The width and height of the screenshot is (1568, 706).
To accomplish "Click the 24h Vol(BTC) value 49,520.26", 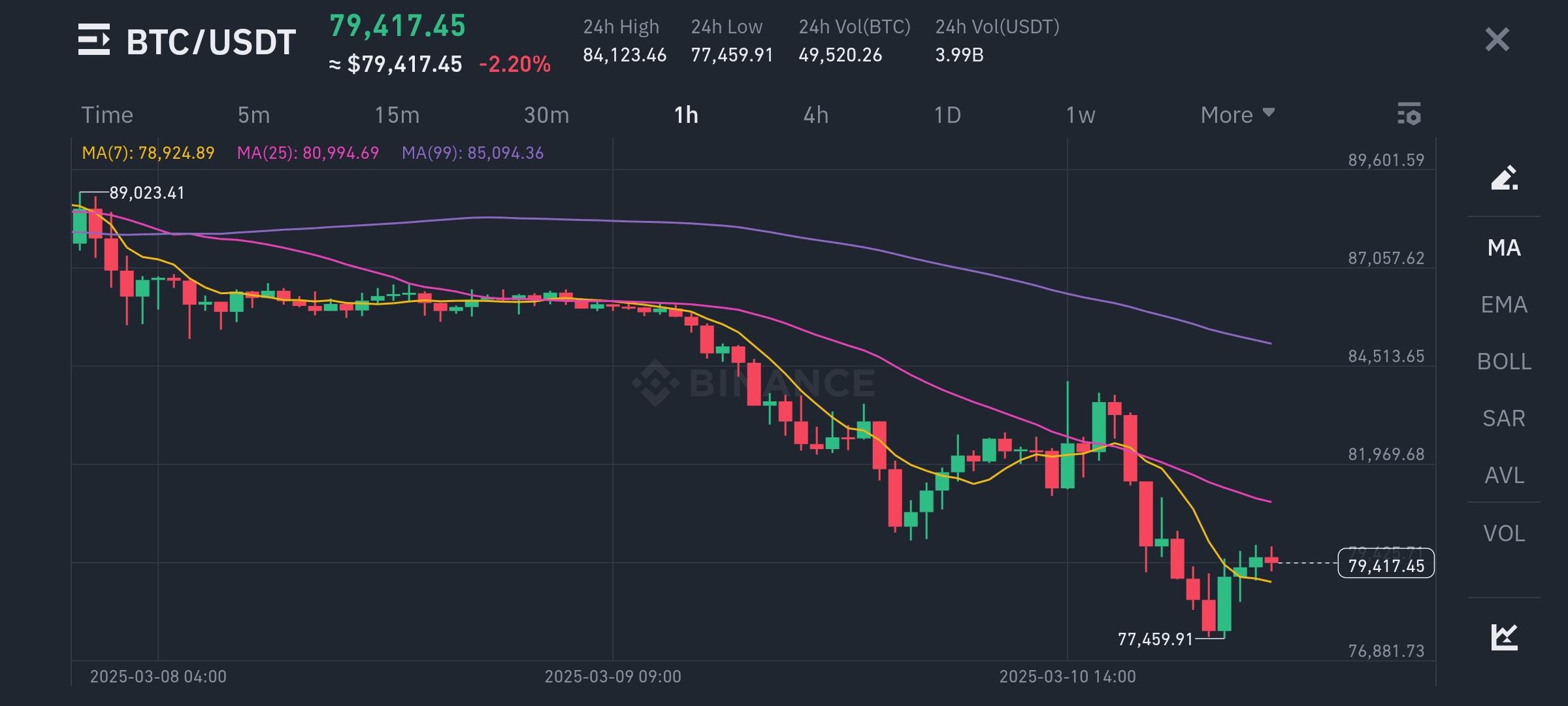I will pyautogui.click(x=840, y=55).
